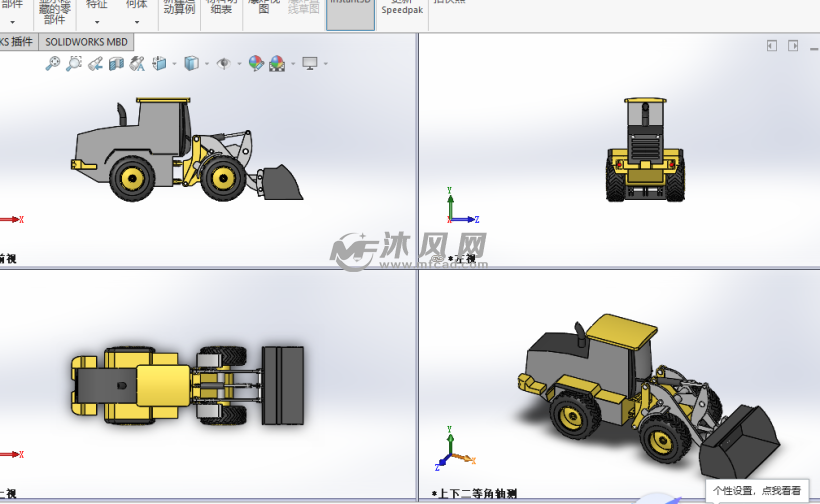Click the Speedpak update button

(x=401, y=8)
